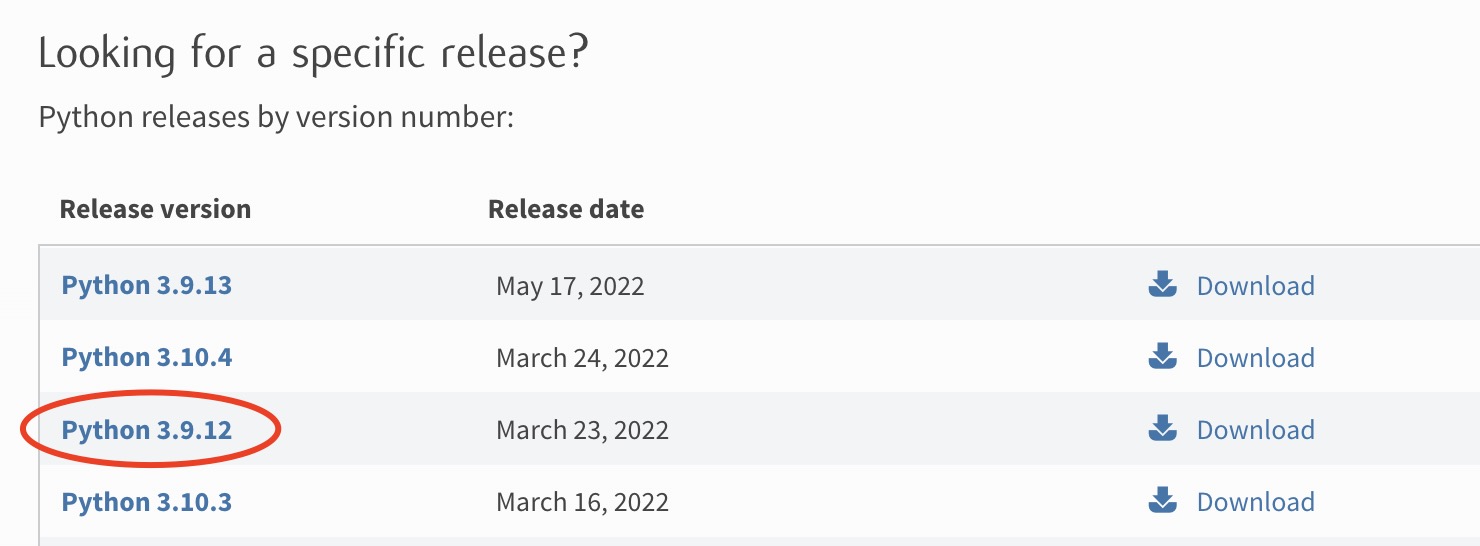This screenshot has height=546, width=1480.
Task: Click the download icon for Python 3.9.13
Action: point(1162,285)
